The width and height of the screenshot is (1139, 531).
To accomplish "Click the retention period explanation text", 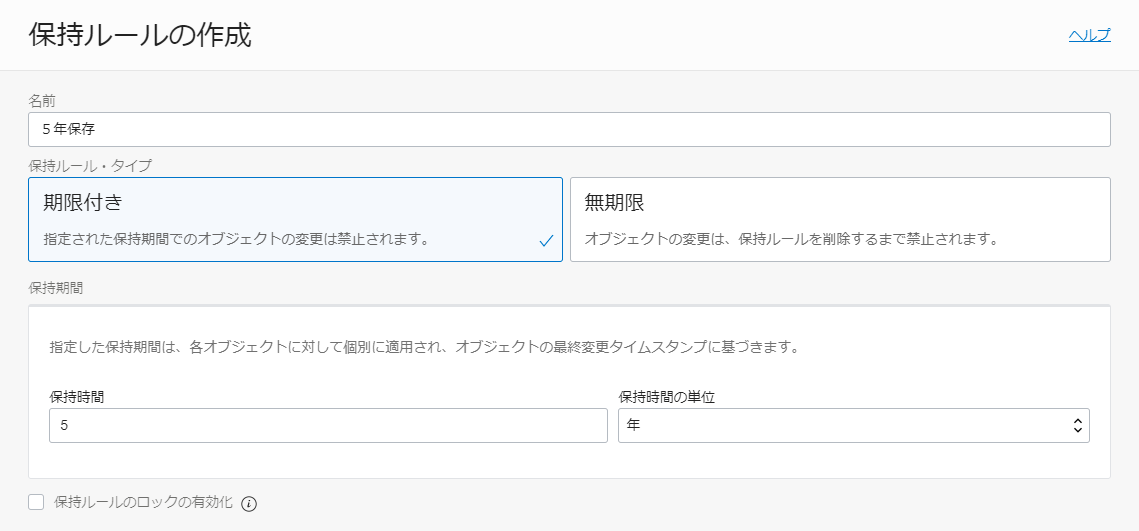I will (424, 346).
